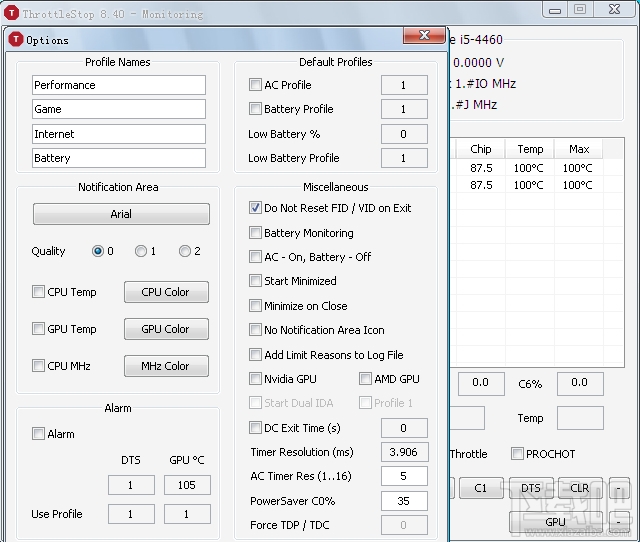Close the Options dialog
Image resolution: width=640 pixels, height=542 pixels.
(x=424, y=37)
